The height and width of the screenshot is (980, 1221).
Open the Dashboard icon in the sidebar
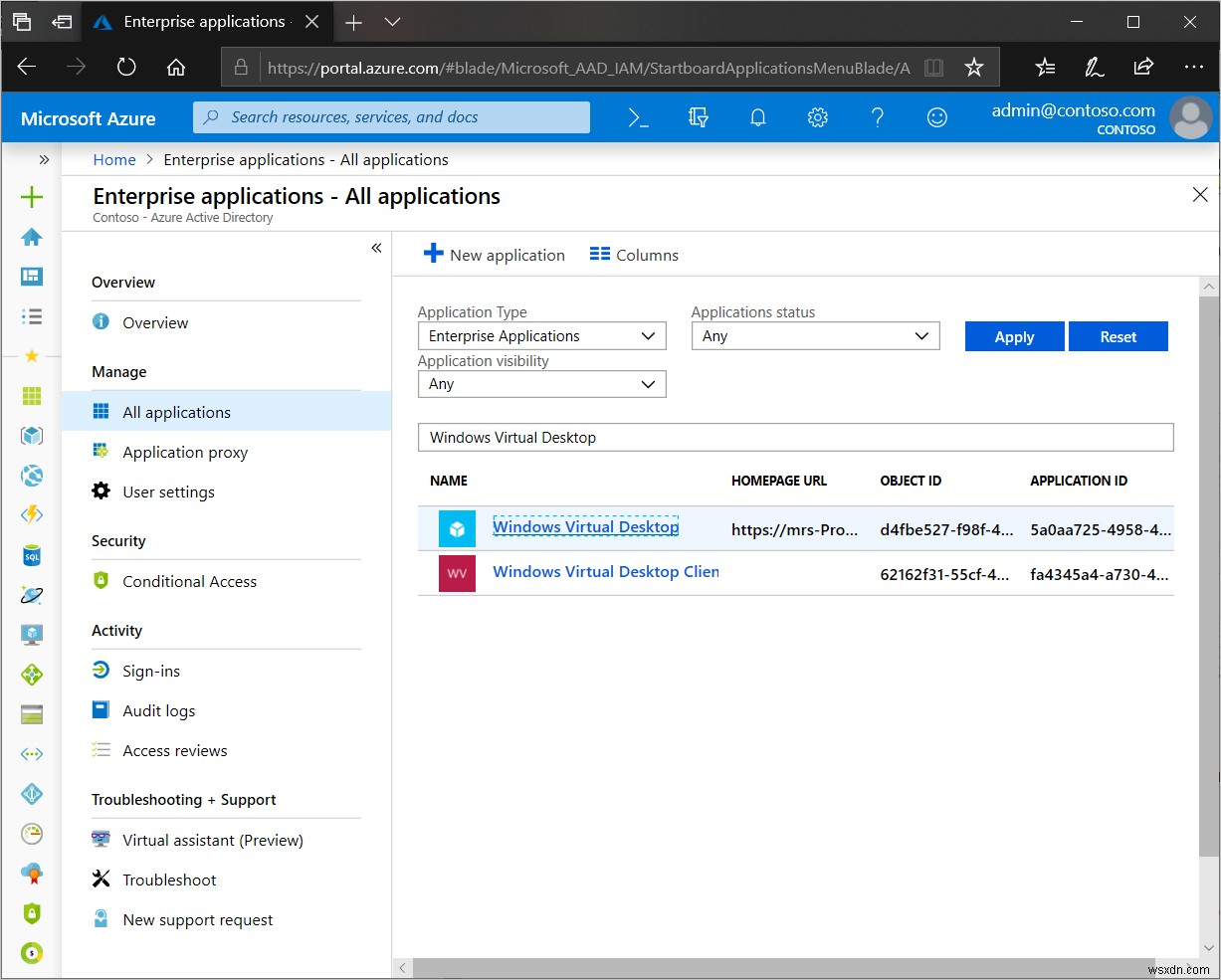(31, 277)
